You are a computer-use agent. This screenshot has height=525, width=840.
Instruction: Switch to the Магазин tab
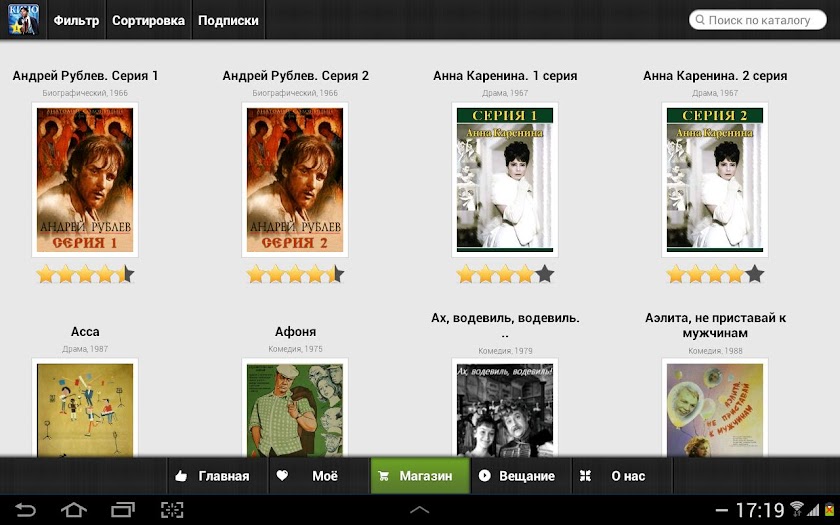pyautogui.click(x=420, y=476)
